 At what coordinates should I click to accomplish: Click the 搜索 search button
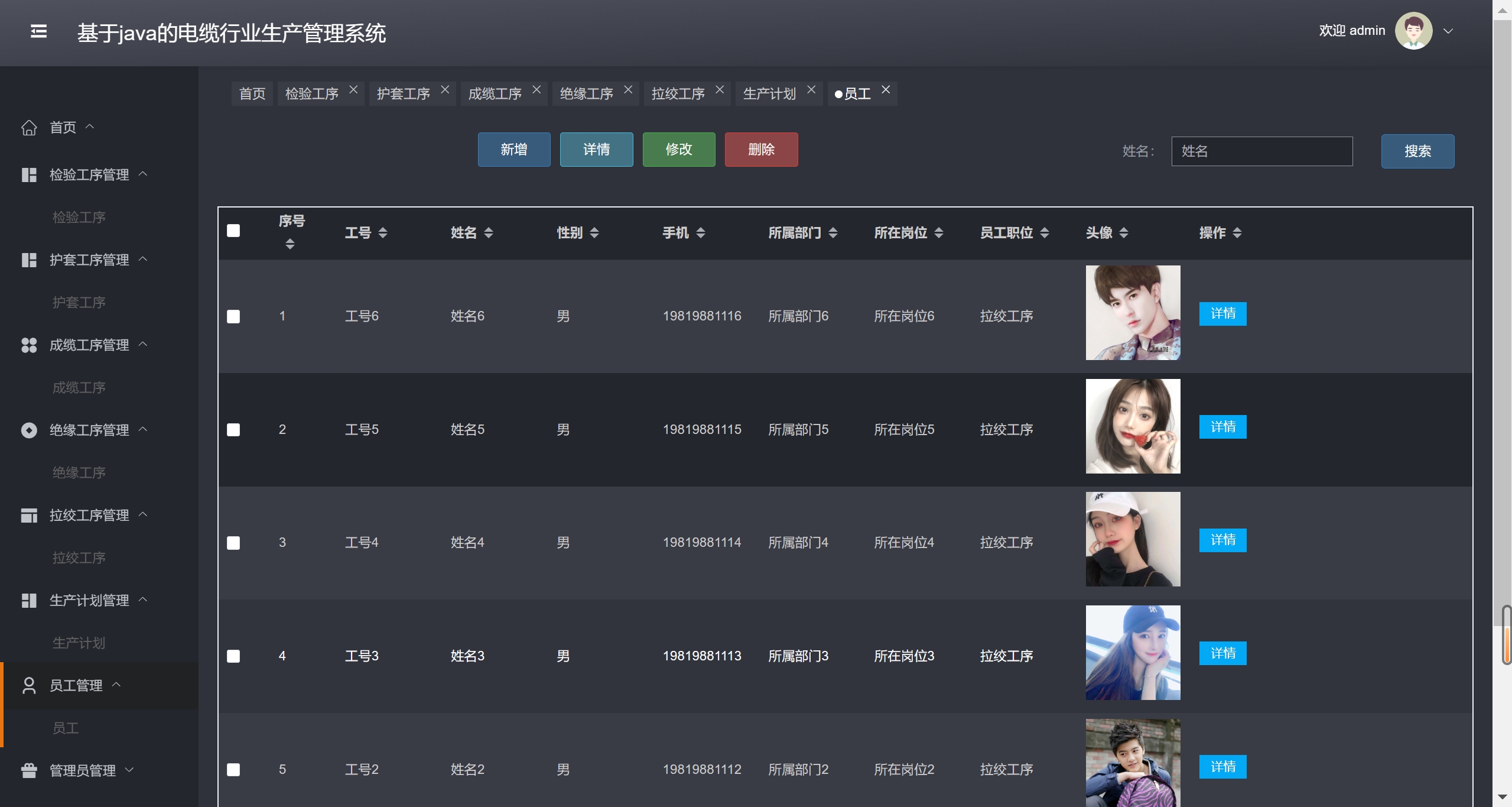(x=1418, y=151)
